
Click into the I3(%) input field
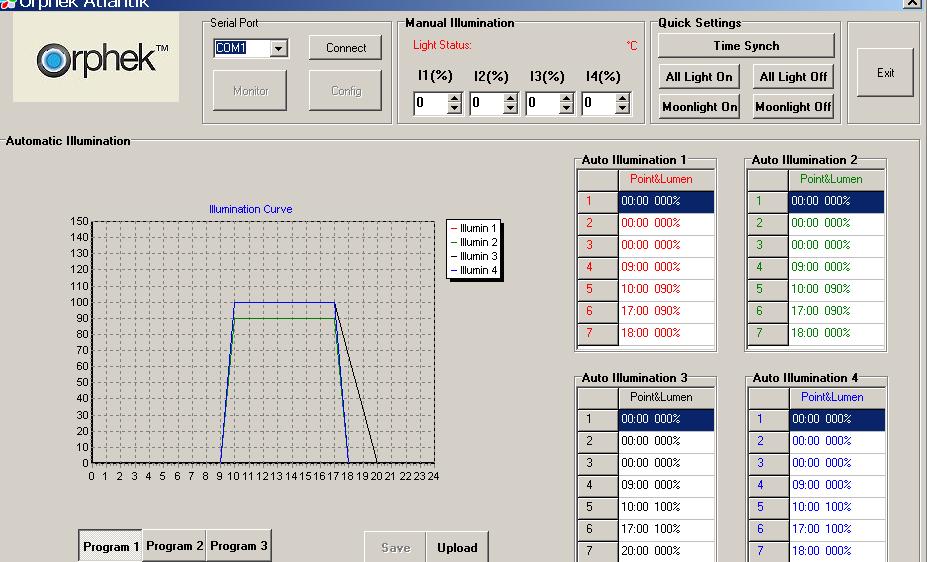coord(543,103)
